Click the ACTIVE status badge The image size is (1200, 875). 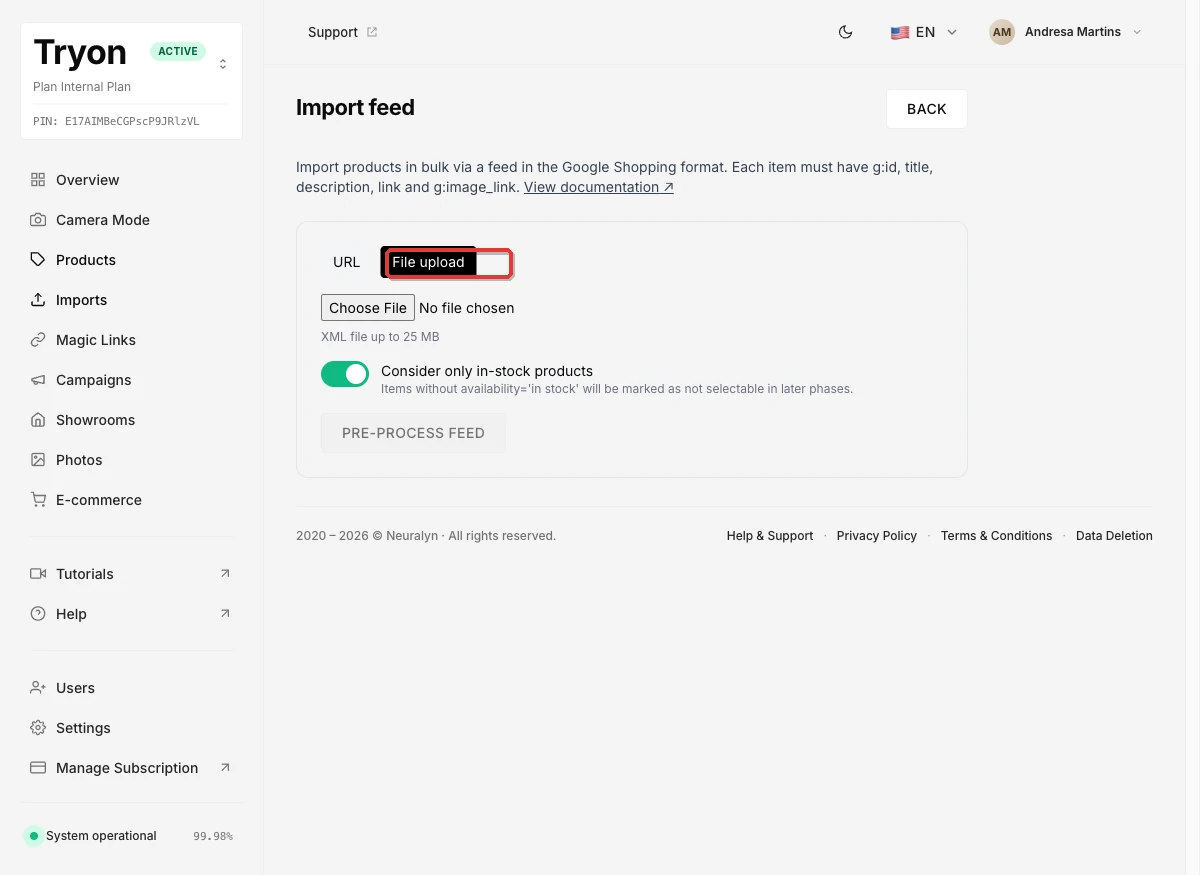click(178, 51)
